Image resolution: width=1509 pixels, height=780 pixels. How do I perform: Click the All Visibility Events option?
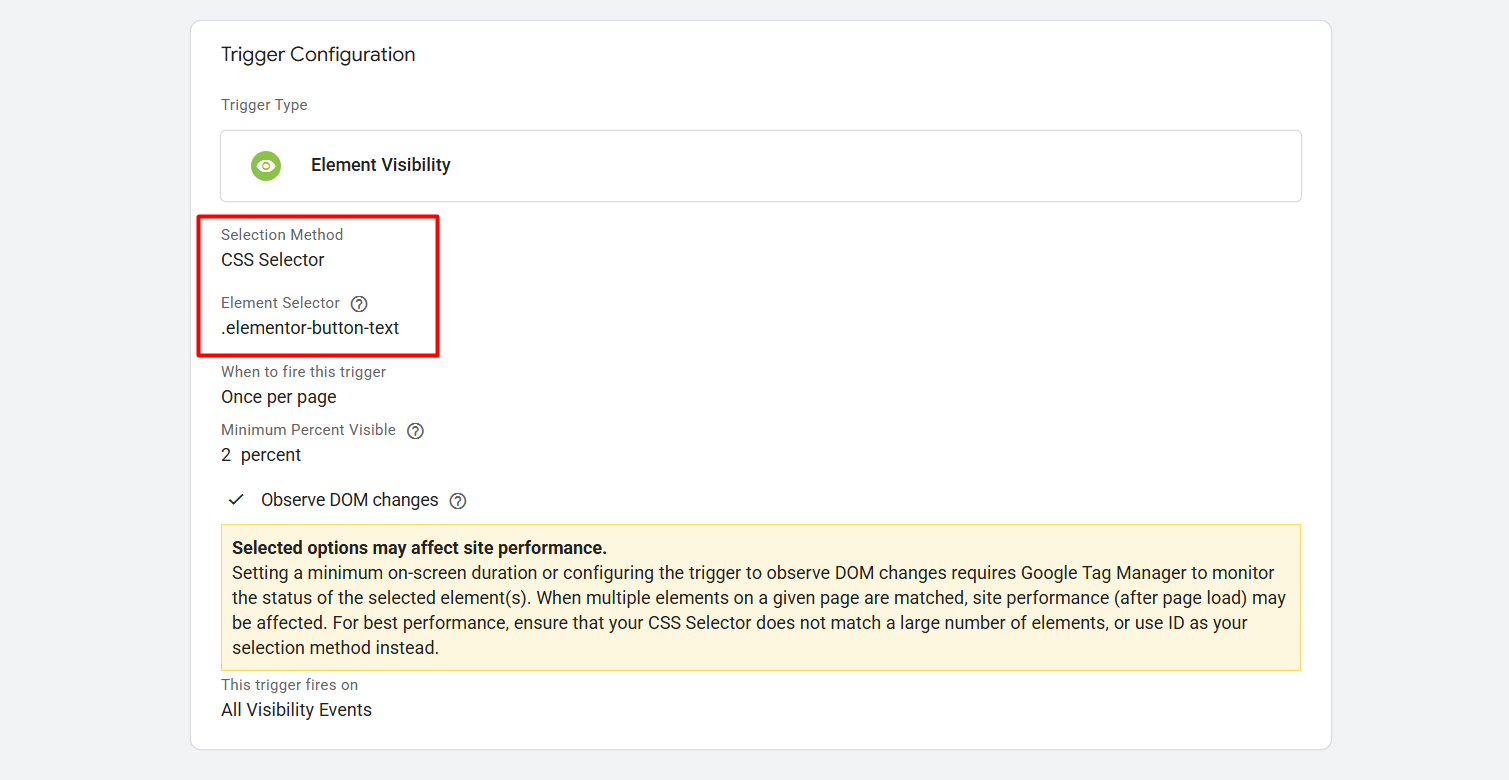(x=296, y=710)
